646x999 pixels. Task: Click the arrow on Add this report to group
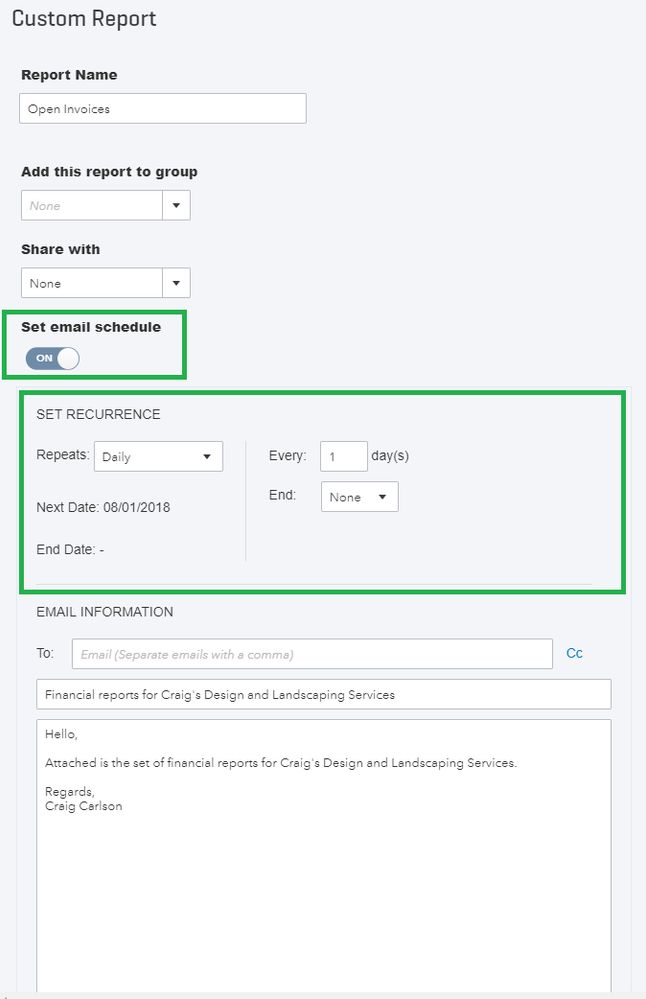point(176,206)
